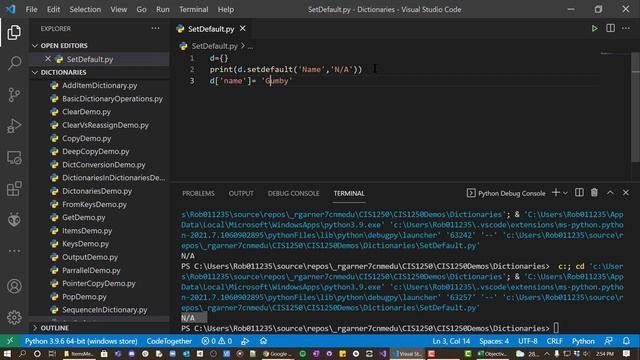Open Windows Start menu on taskbar
This screenshot has width=640, height=360.
click(7, 353)
